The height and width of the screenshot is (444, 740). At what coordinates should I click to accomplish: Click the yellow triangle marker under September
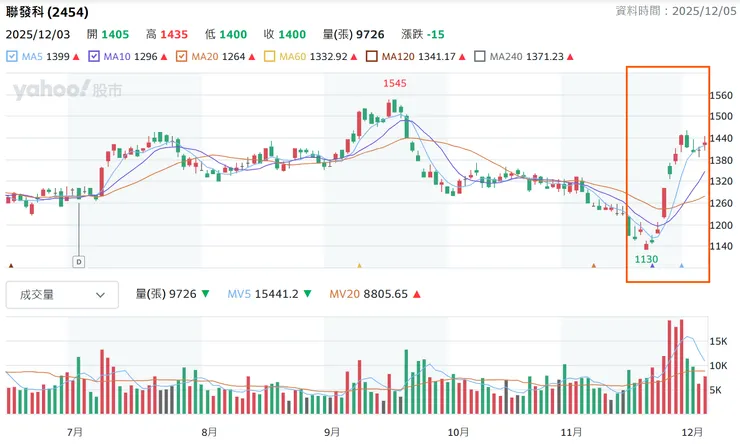pyautogui.click(x=359, y=266)
